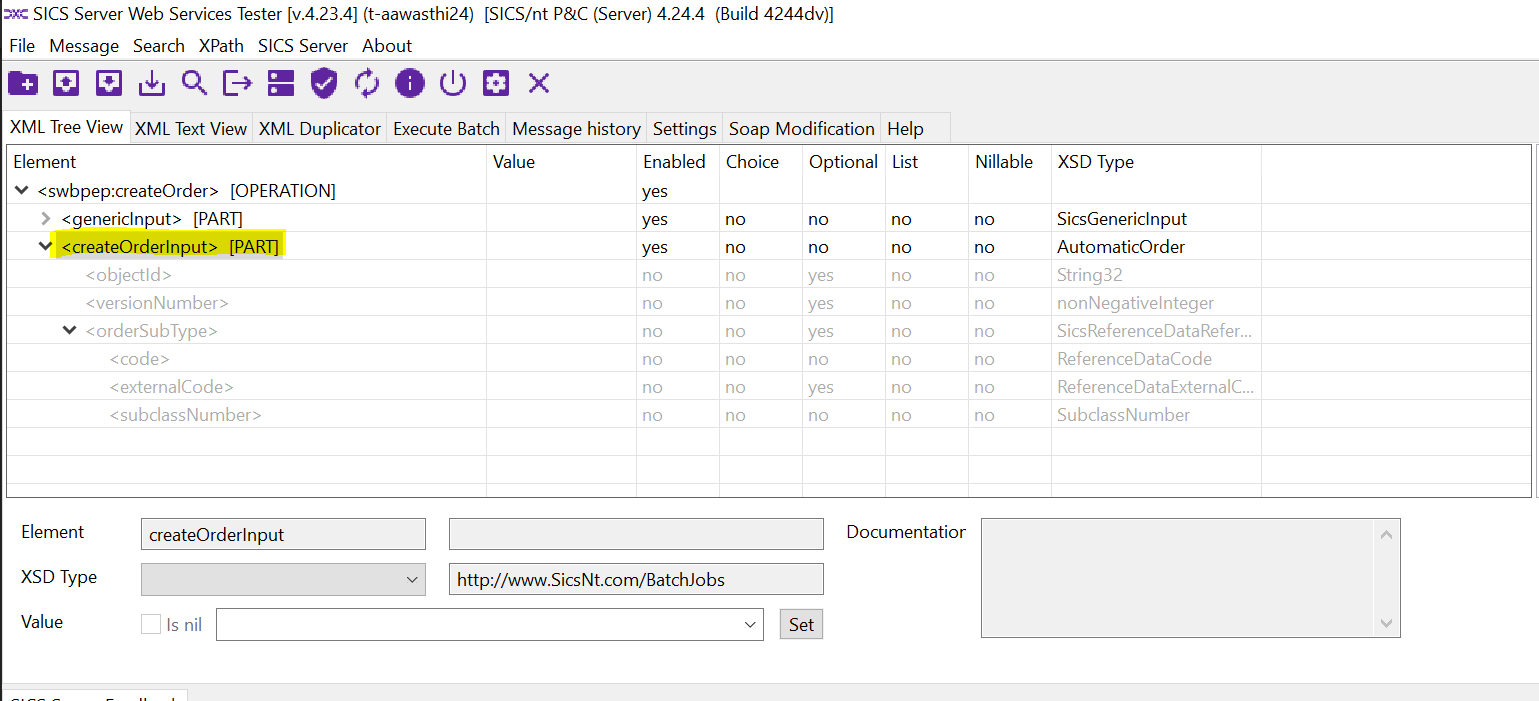Switch to the XML Text View tab
This screenshot has width=1539, height=701.
pyautogui.click(x=191, y=128)
